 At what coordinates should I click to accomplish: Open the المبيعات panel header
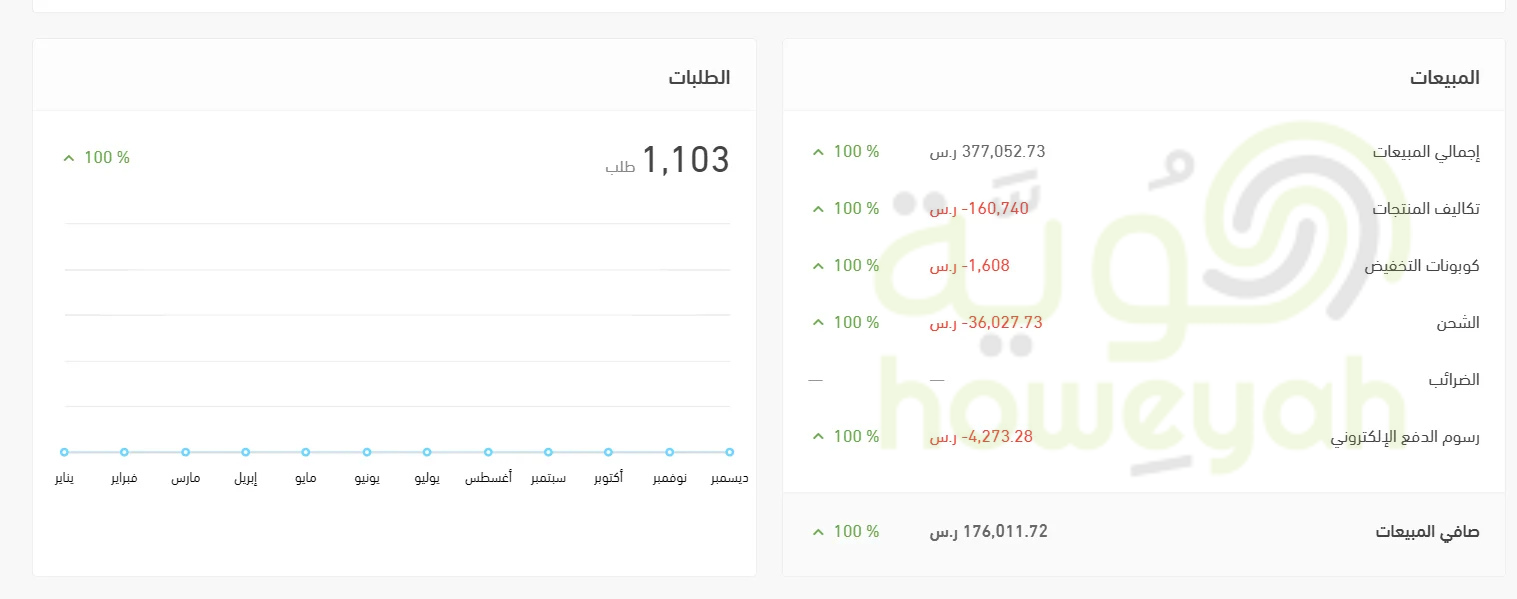tap(1444, 77)
